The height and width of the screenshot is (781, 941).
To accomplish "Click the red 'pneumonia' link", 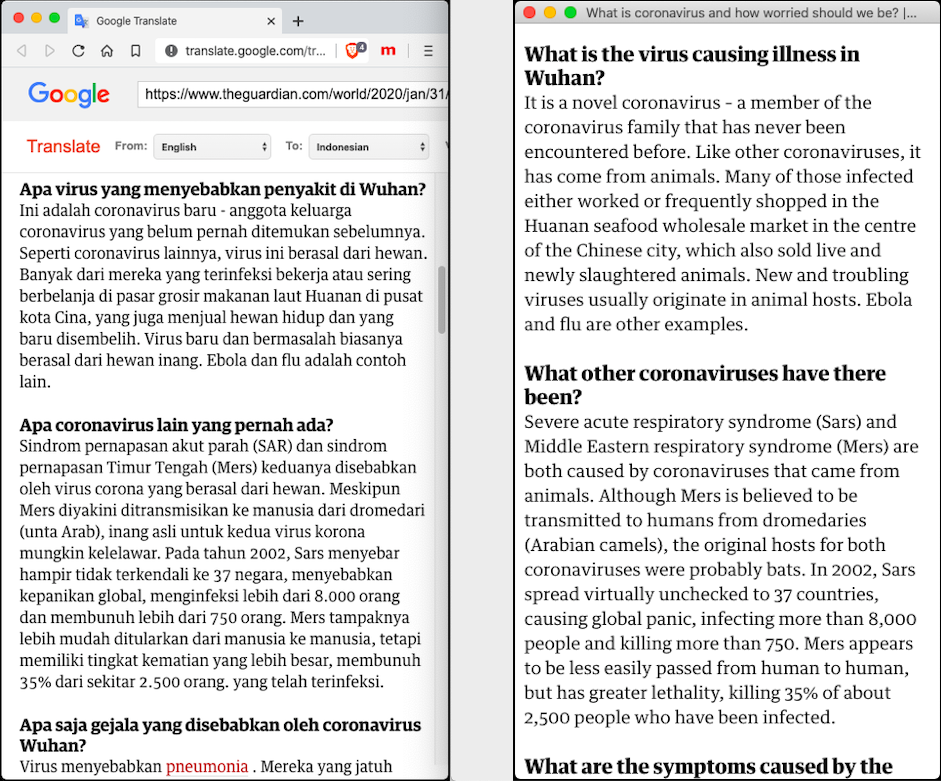I will pos(206,767).
